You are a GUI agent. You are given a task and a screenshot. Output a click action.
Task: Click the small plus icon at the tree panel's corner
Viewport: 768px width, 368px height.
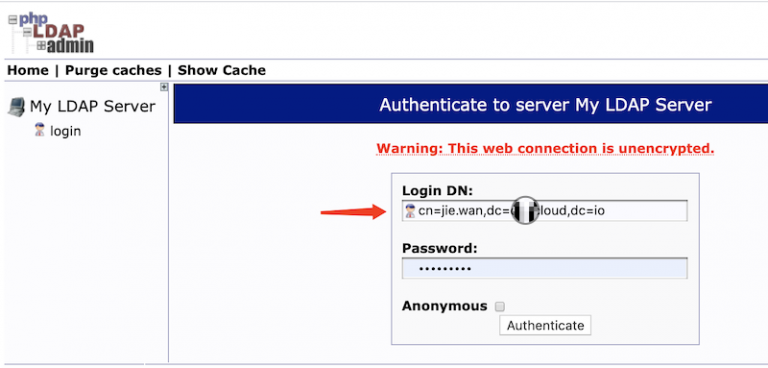pos(164,87)
